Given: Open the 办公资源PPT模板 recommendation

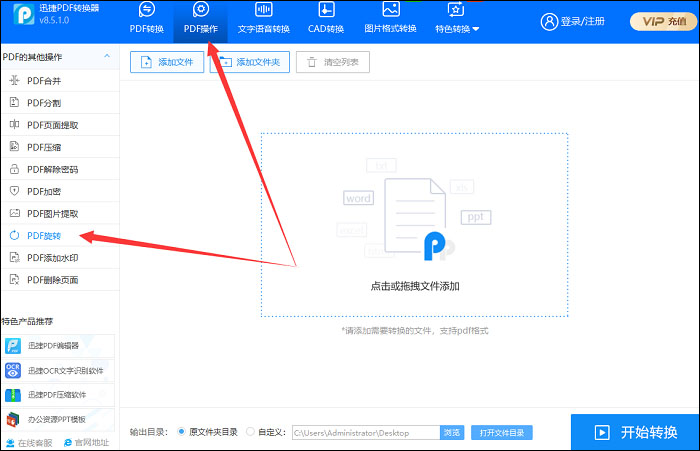Looking at the screenshot, I should 58,419.
